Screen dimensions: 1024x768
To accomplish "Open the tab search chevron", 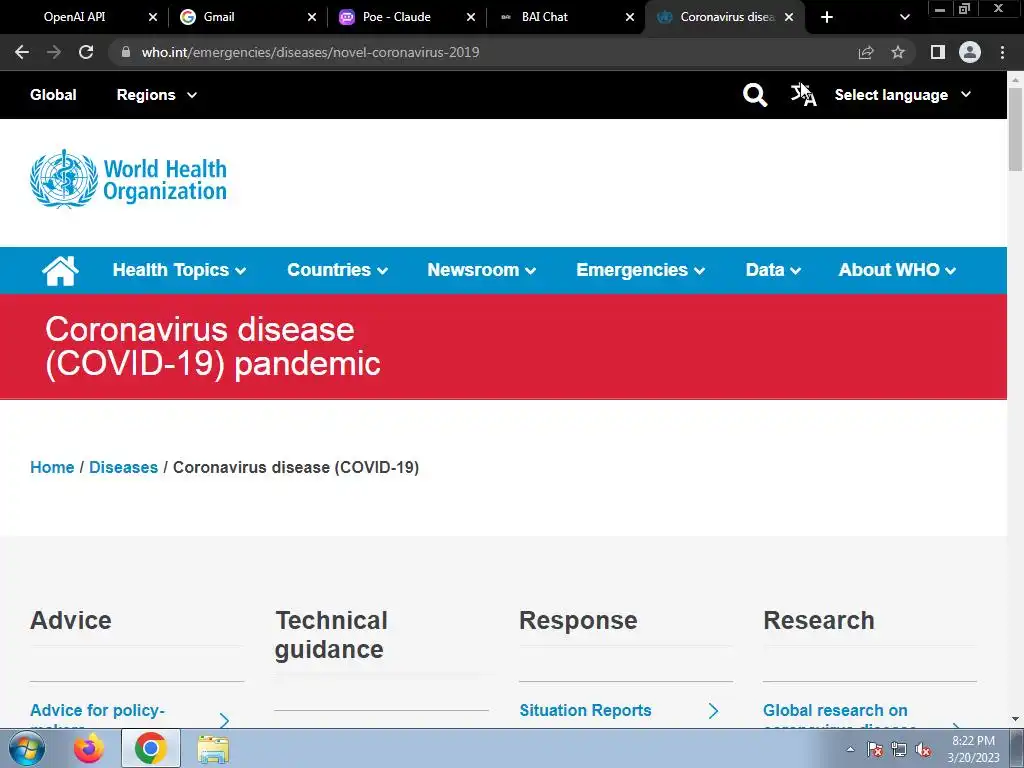I will pyautogui.click(x=904, y=17).
